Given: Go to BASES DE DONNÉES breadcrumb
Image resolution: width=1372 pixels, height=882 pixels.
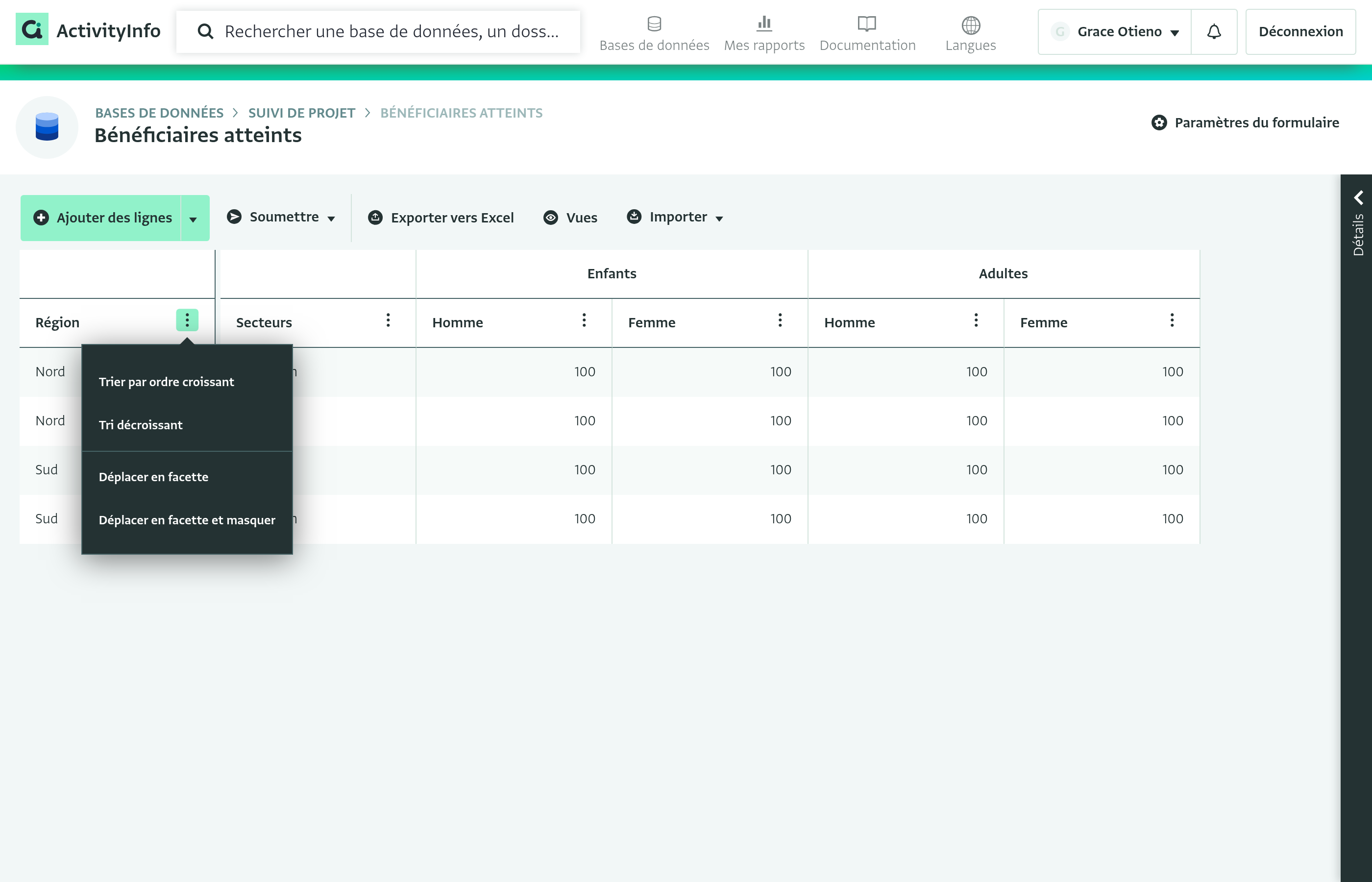Looking at the screenshot, I should click(x=159, y=113).
